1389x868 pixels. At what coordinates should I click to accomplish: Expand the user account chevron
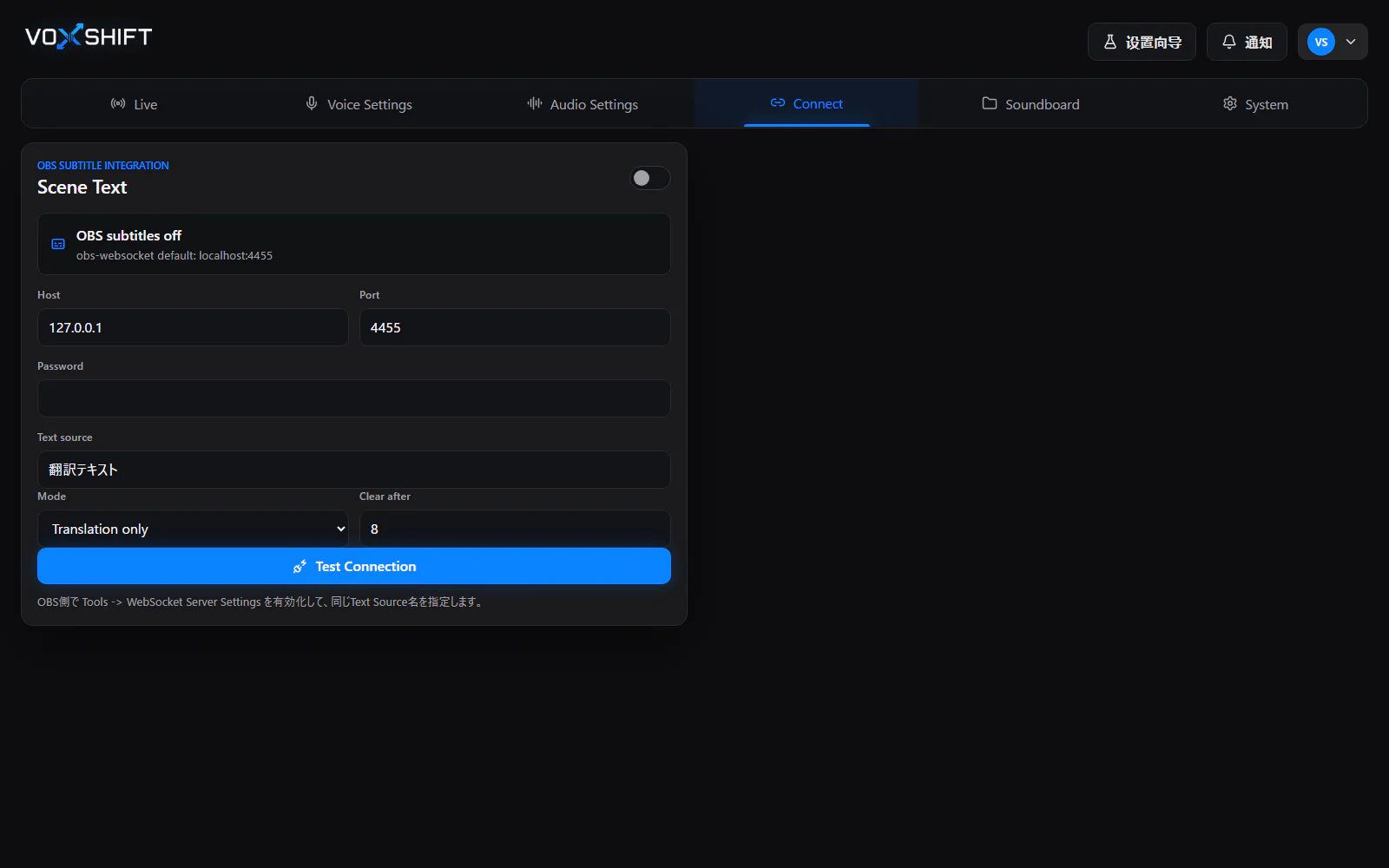point(1351,42)
